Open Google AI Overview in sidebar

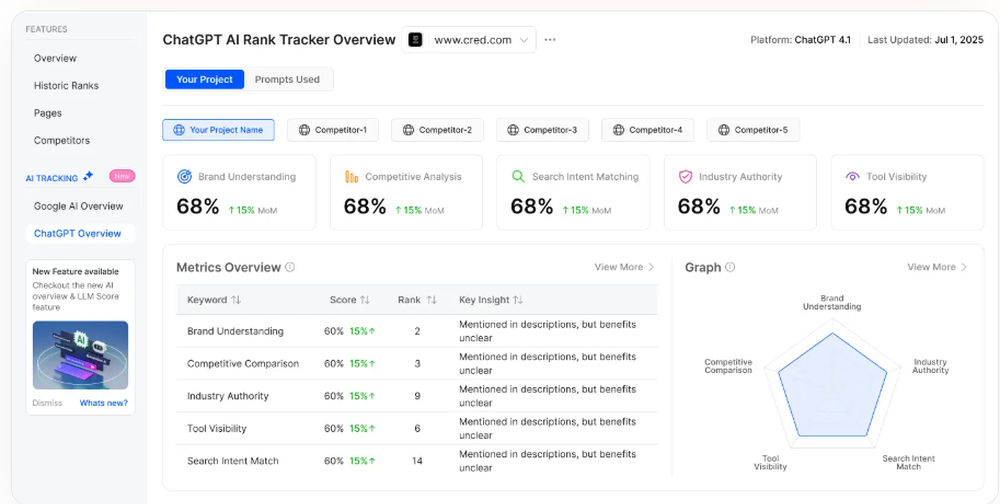click(78, 206)
